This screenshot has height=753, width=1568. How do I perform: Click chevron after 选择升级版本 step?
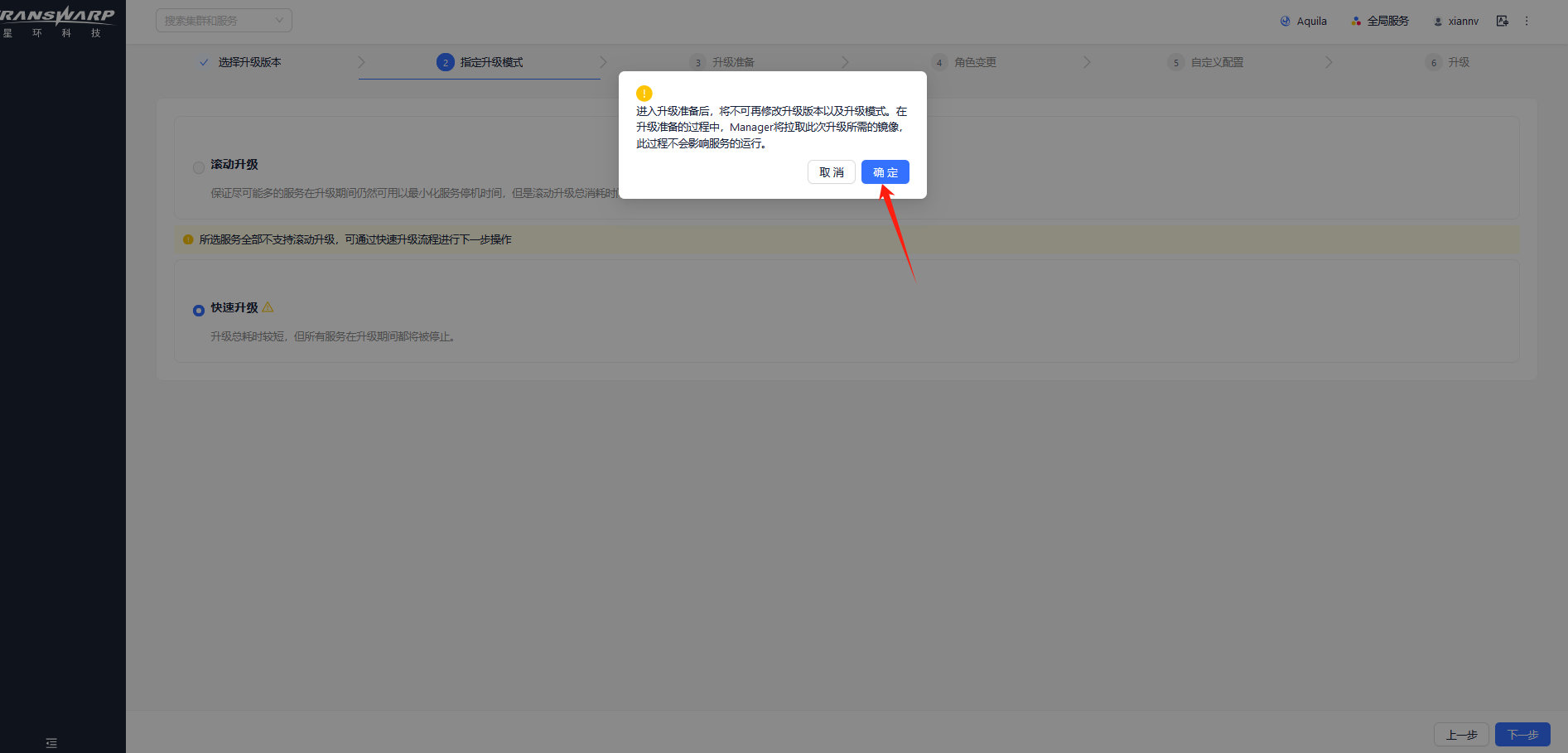coord(361,62)
